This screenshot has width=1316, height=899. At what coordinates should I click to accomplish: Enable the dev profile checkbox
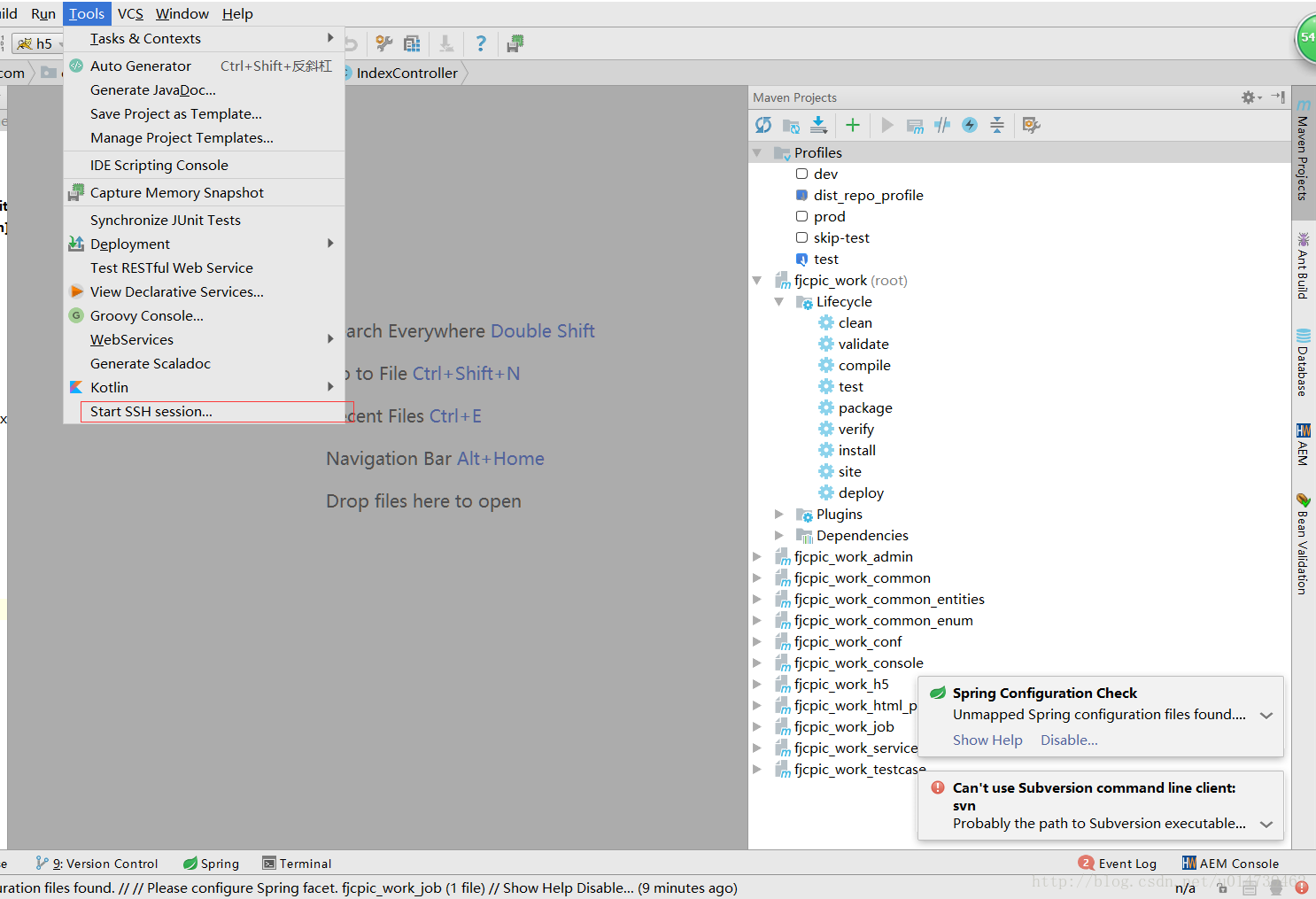pos(801,174)
